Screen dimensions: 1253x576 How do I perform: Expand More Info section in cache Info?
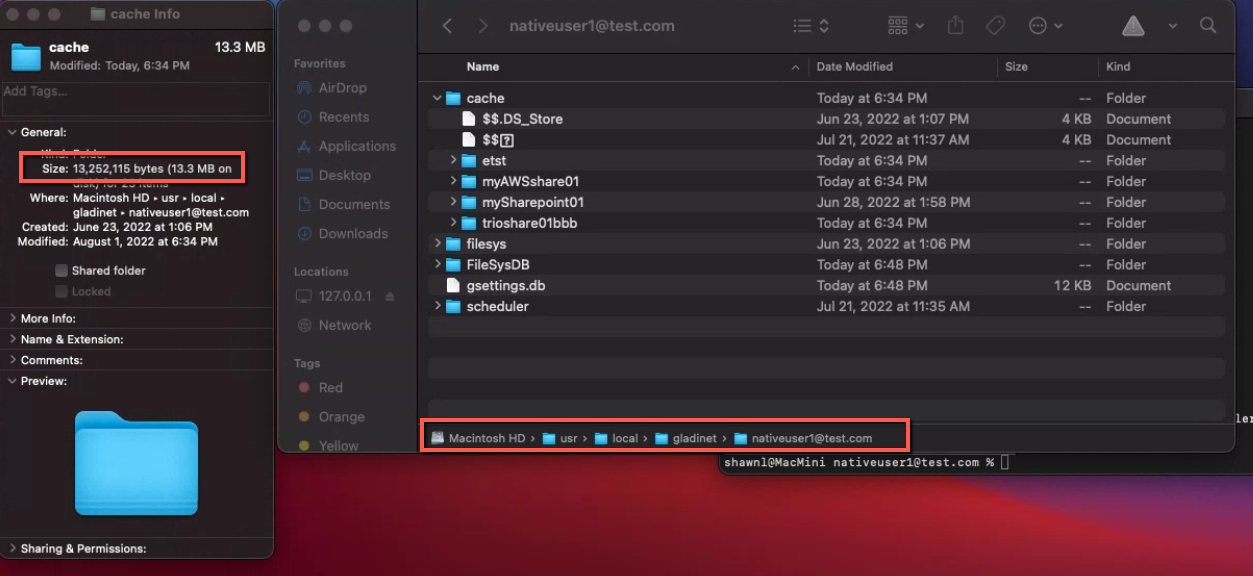coord(12,318)
